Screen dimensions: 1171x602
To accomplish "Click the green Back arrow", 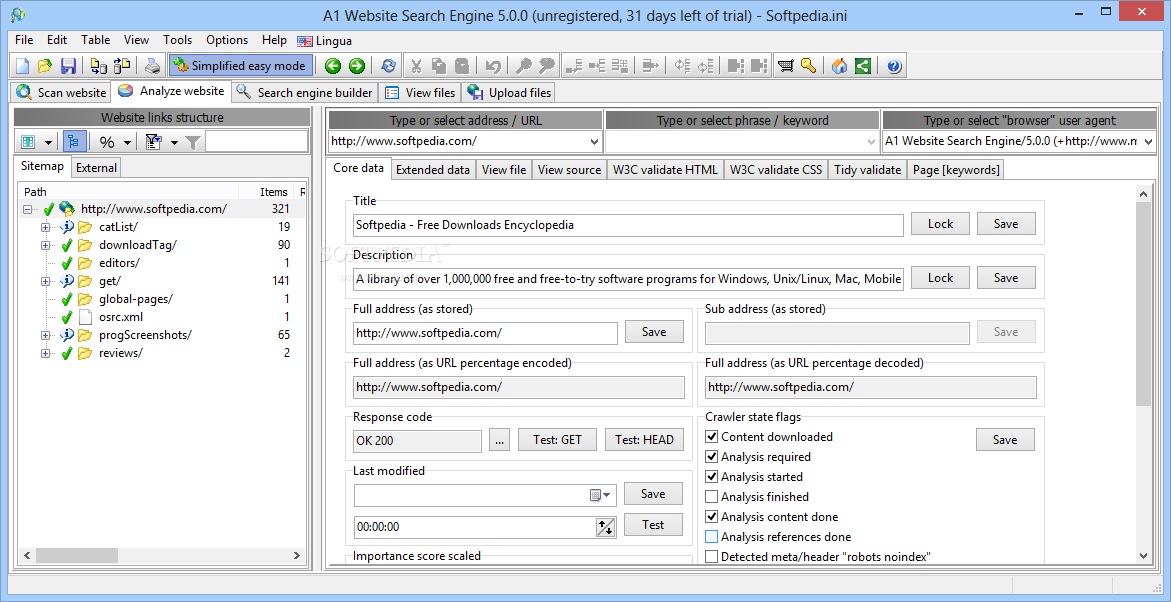I will pos(333,66).
